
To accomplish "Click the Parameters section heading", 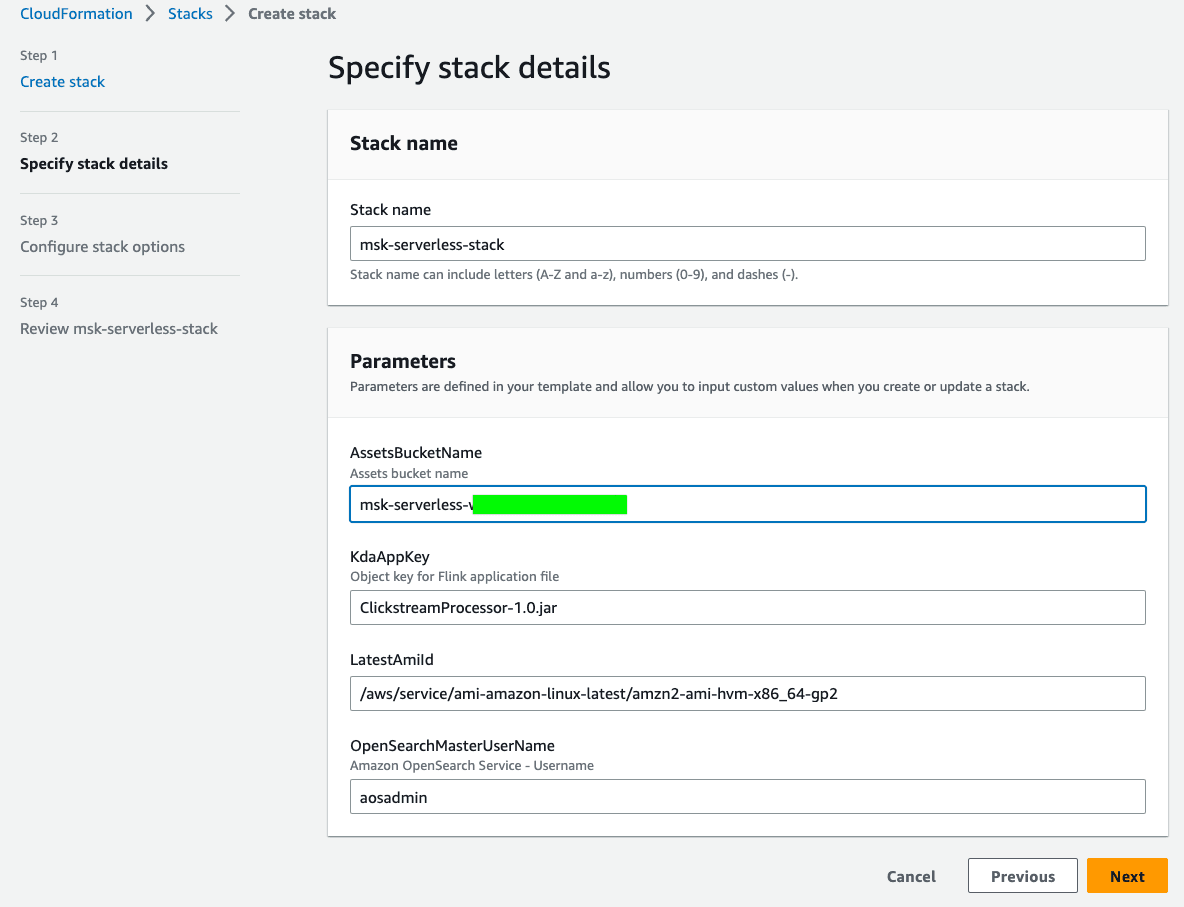I will click(403, 361).
